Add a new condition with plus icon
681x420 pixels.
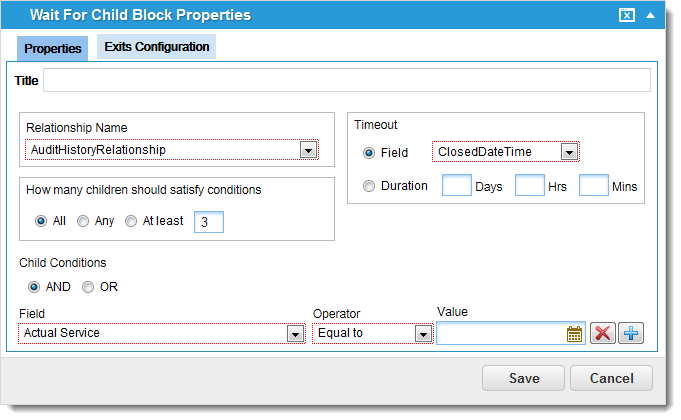(x=630, y=334)
